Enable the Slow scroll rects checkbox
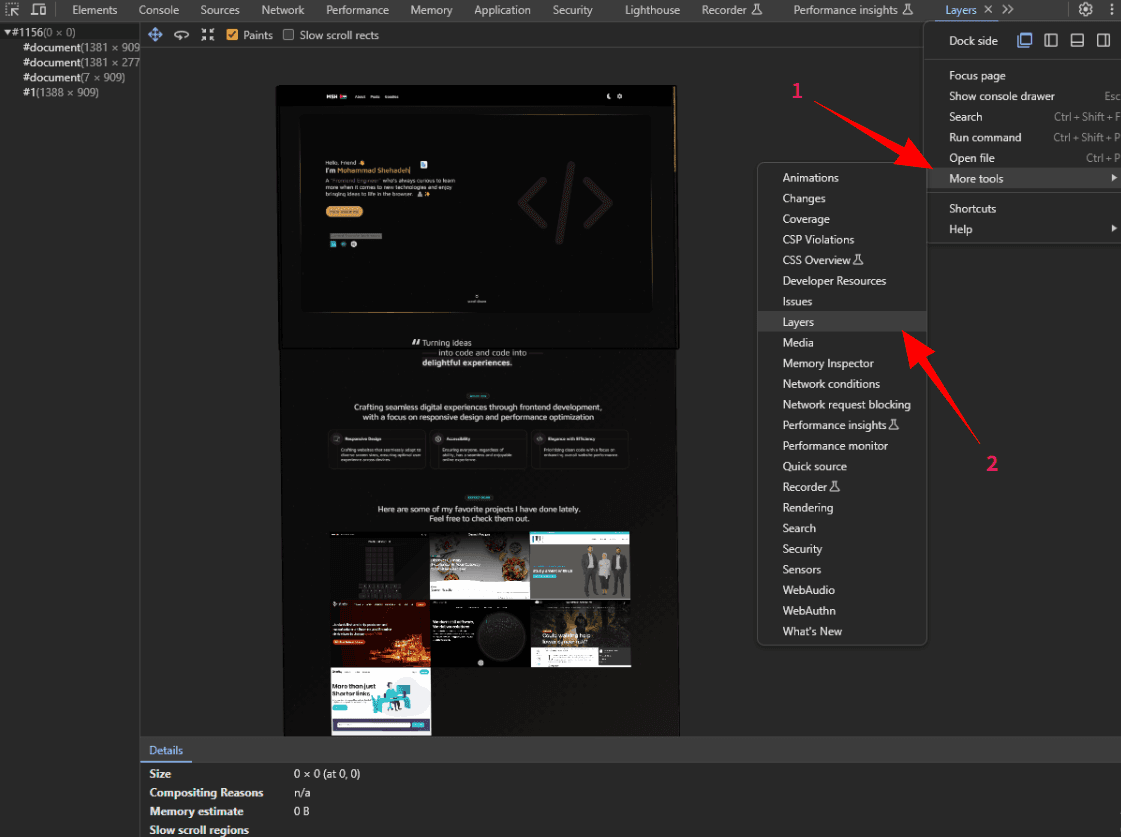1121x837 pixels. (x=289, y=35)
